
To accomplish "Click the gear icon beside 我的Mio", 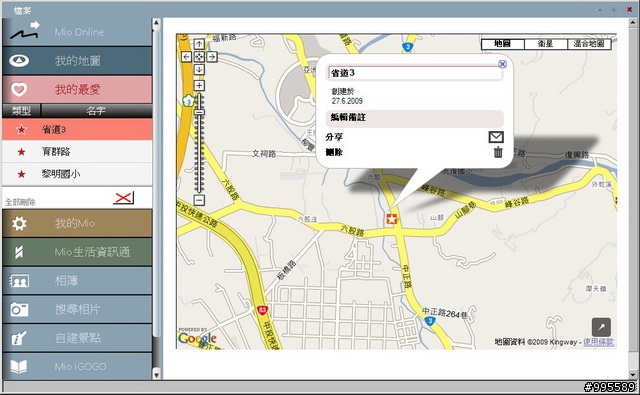I will [x=19, y=223].
